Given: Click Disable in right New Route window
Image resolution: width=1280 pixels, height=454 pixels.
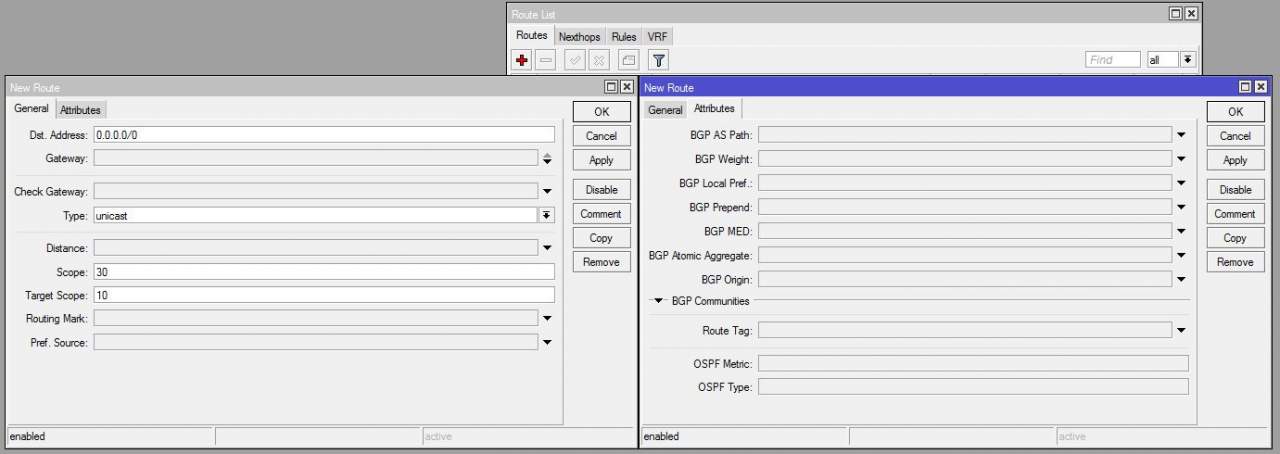Looking at the screenshot, I should (1235, 189).
